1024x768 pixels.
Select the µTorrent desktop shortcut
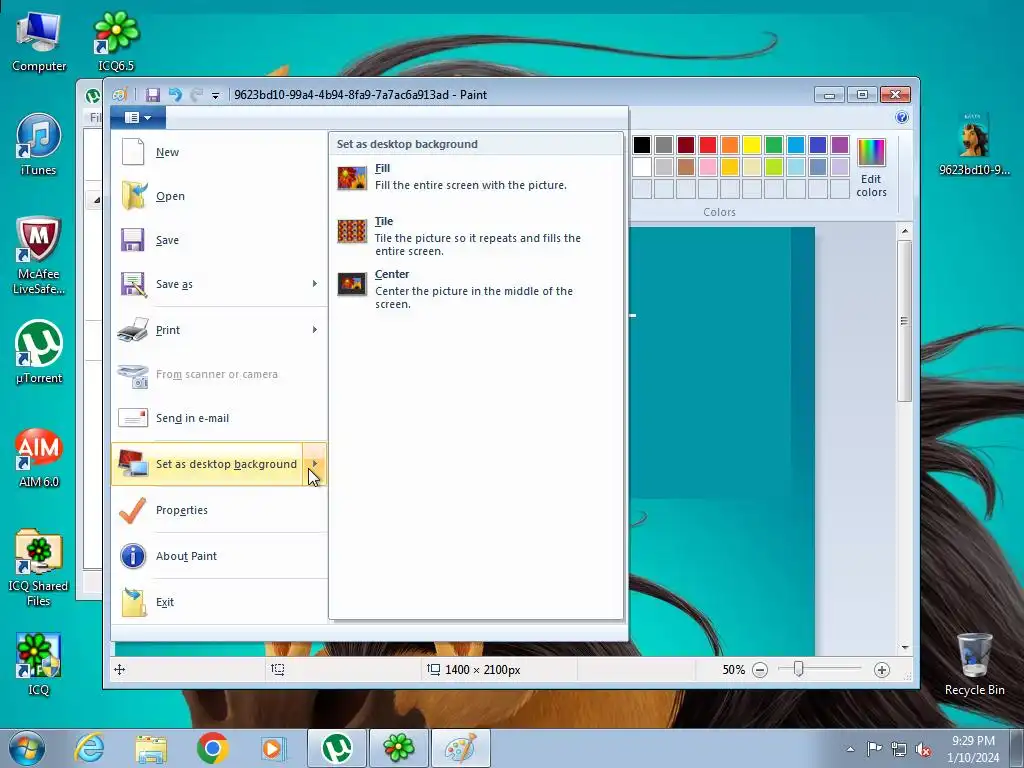point(39,353)
